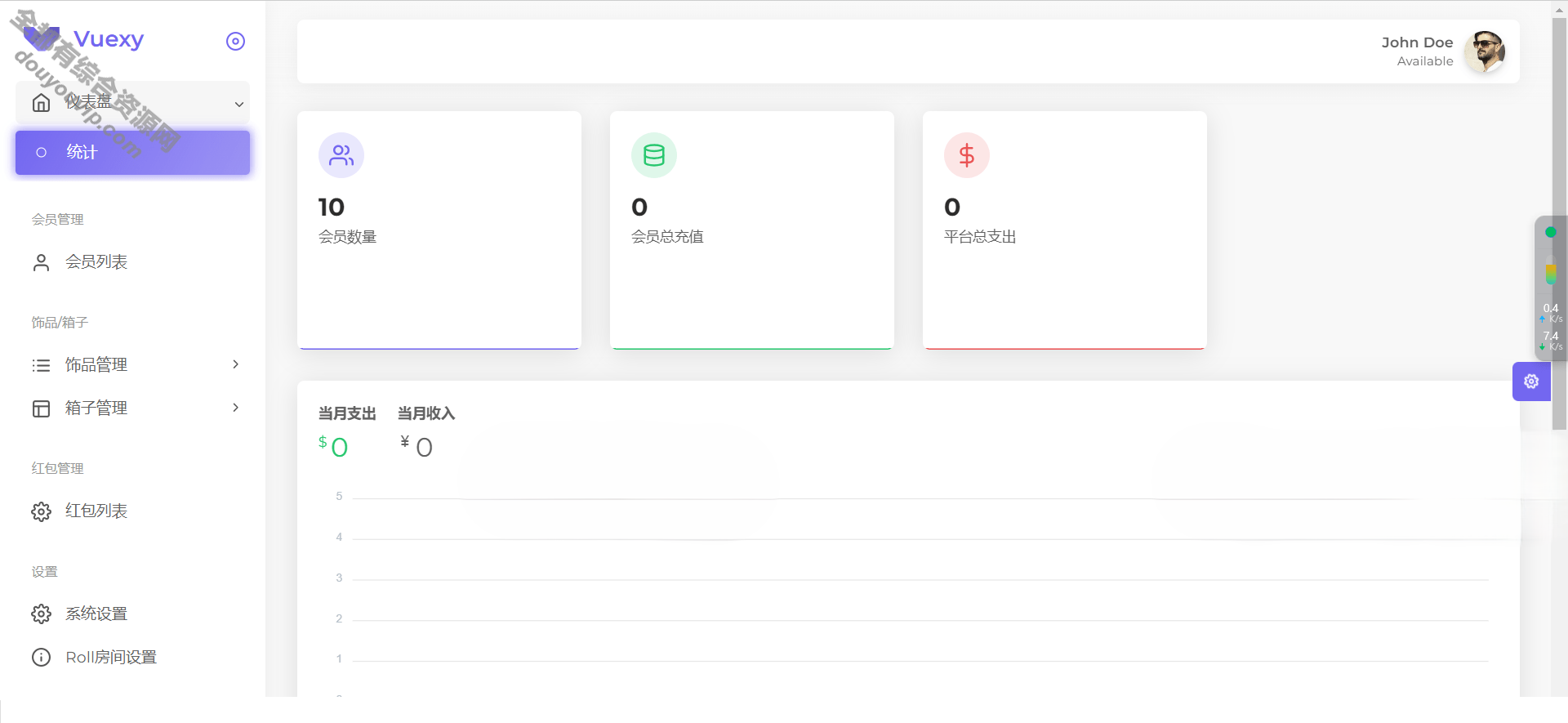Expand the 箱子管理 chevron arrow
1568x723 pixels.
pos(235,408)
